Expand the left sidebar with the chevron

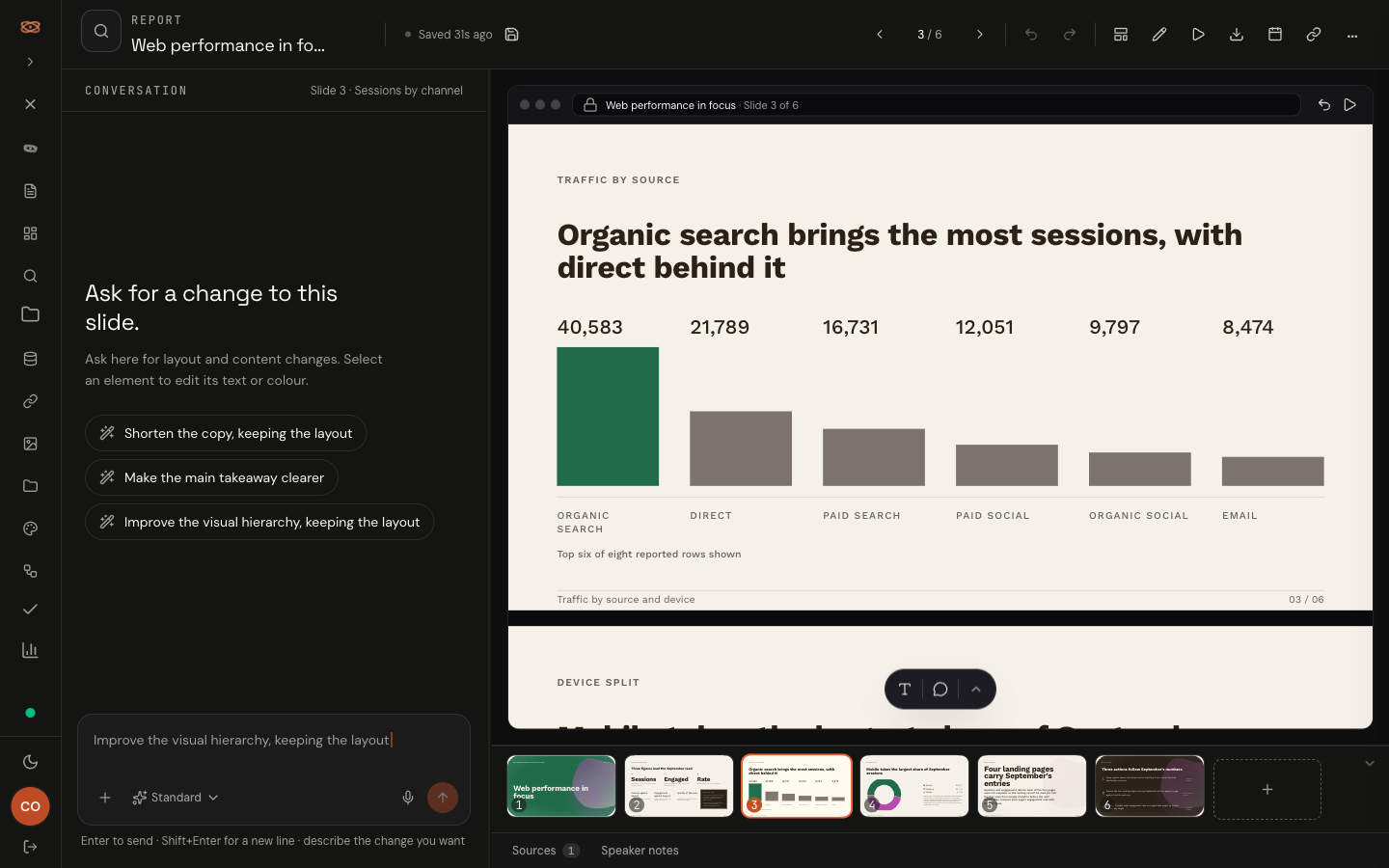(x=30, y=62)
